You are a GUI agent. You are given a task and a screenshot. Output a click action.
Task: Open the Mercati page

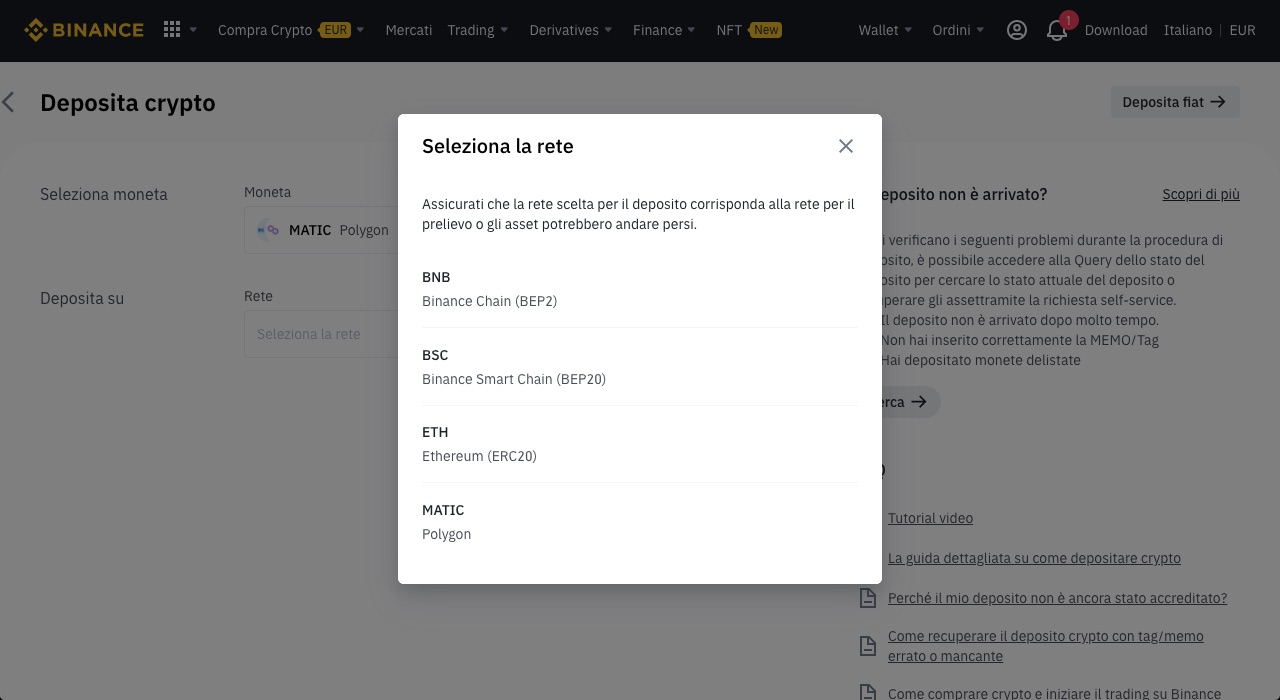point(409,30)
